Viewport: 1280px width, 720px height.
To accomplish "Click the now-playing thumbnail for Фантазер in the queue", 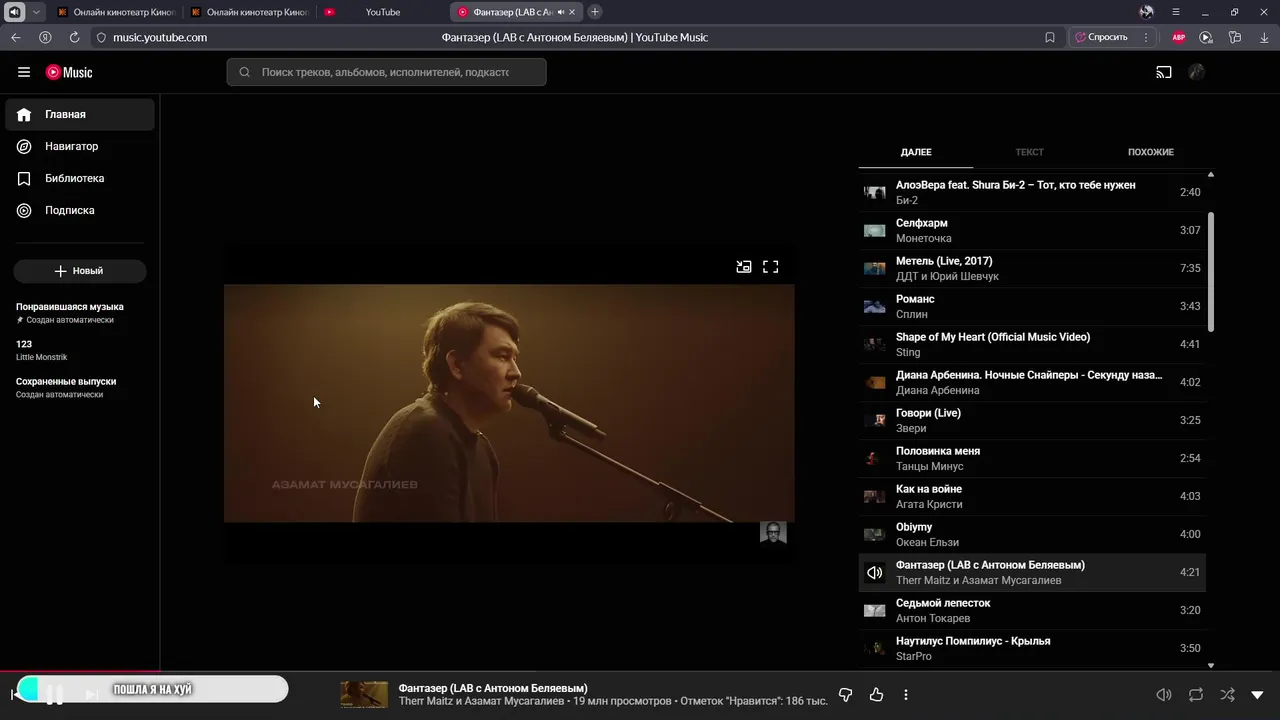I will tap(875, 572).
